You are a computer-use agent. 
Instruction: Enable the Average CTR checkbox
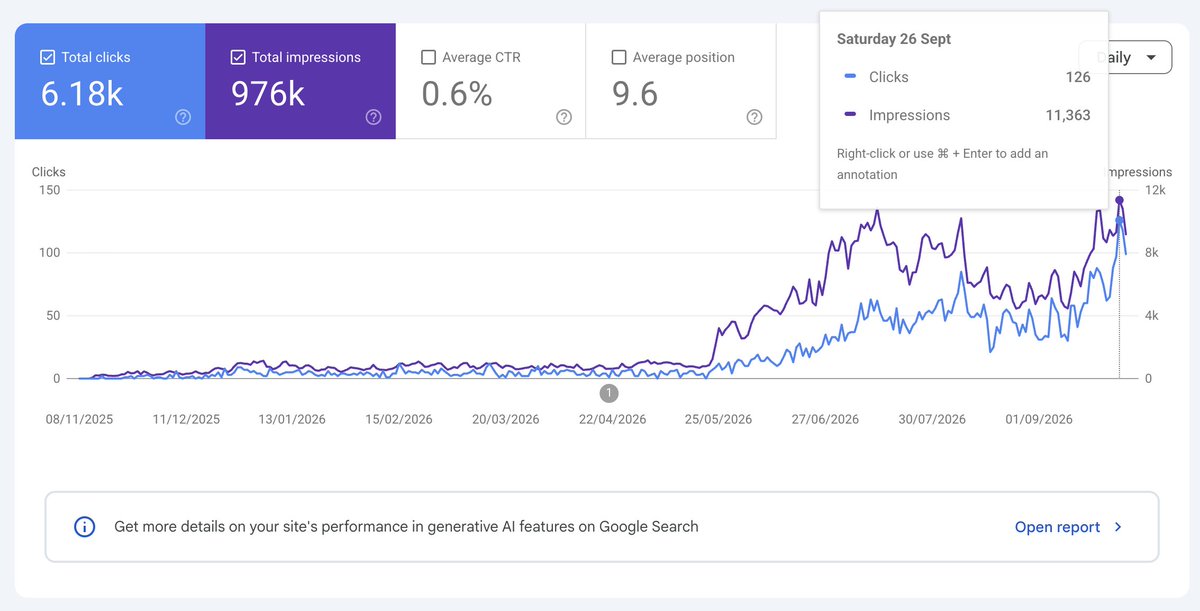428,57
